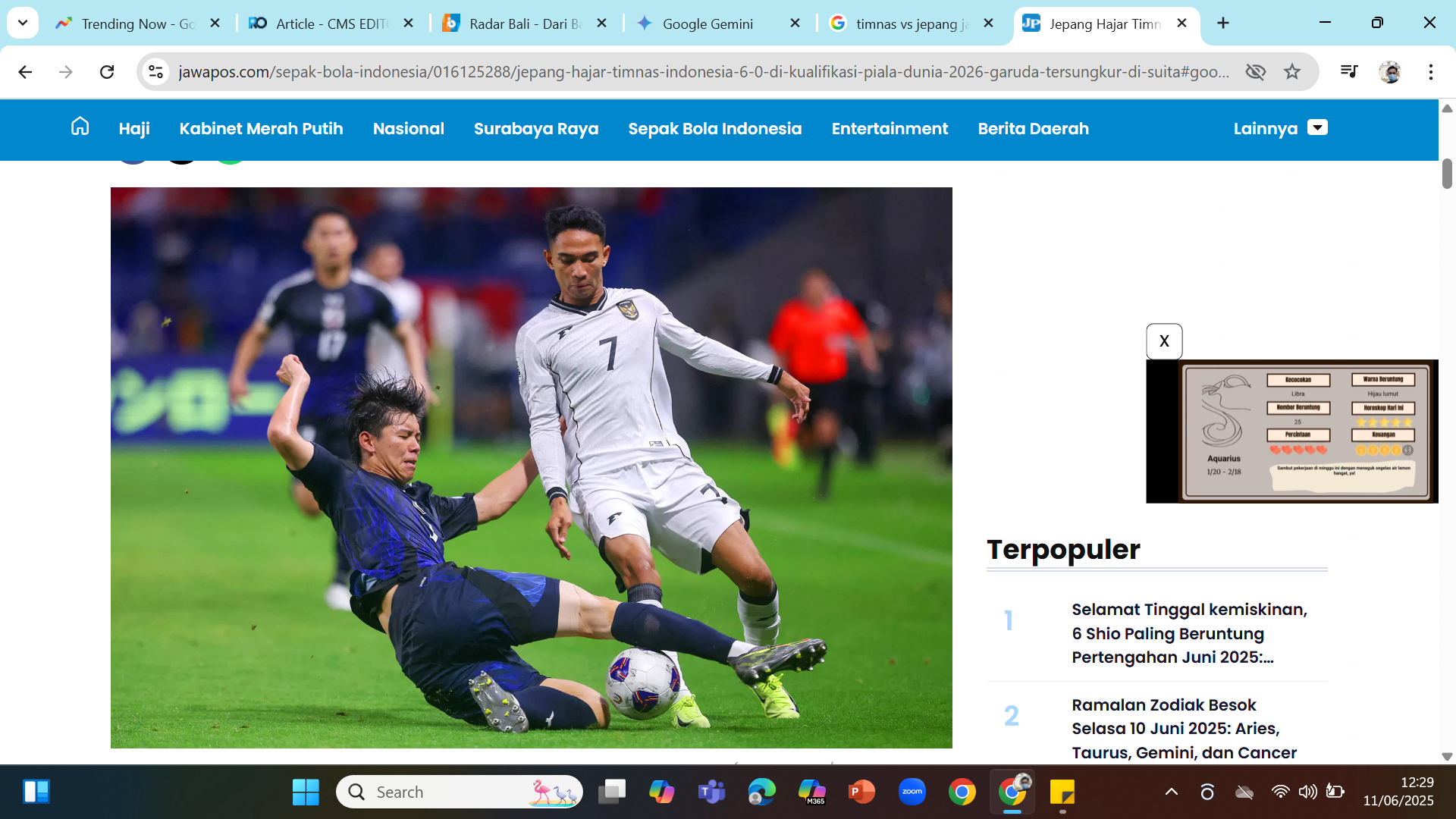The image size is (1456, 819).
Task: Go to JawaPos home icon
Action: [80, 127]
